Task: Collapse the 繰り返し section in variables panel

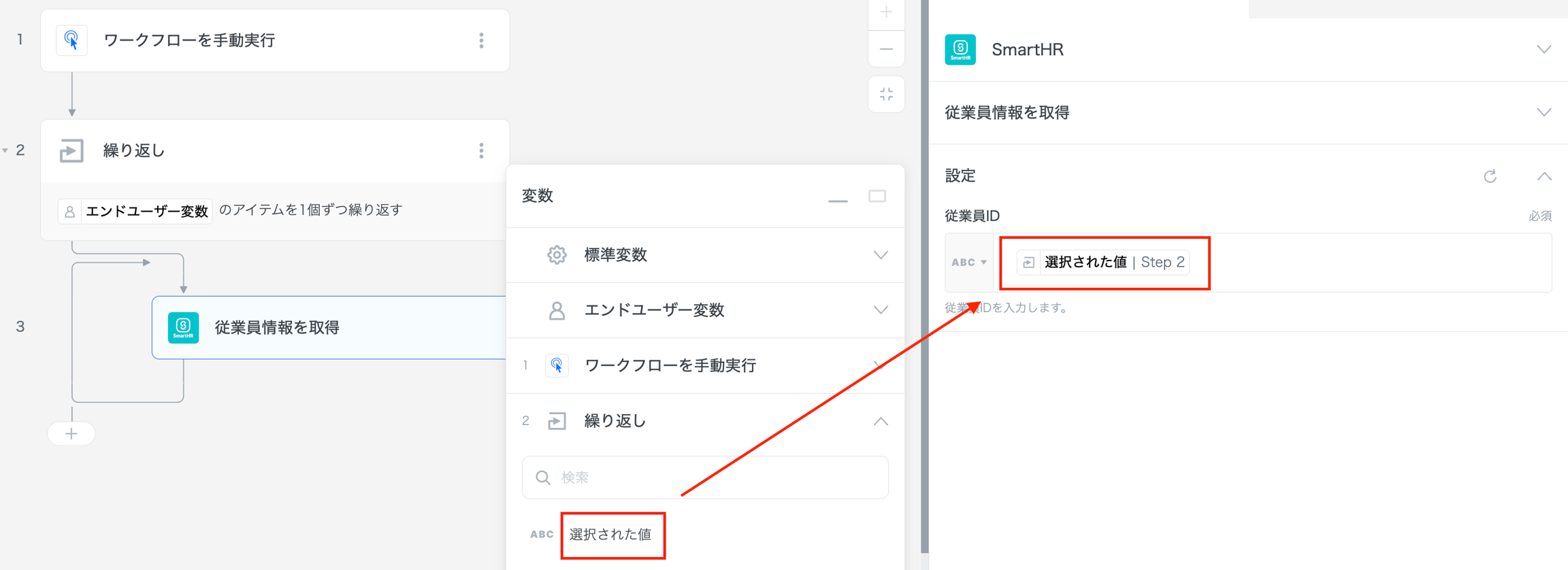Action: tap(880, 422)
